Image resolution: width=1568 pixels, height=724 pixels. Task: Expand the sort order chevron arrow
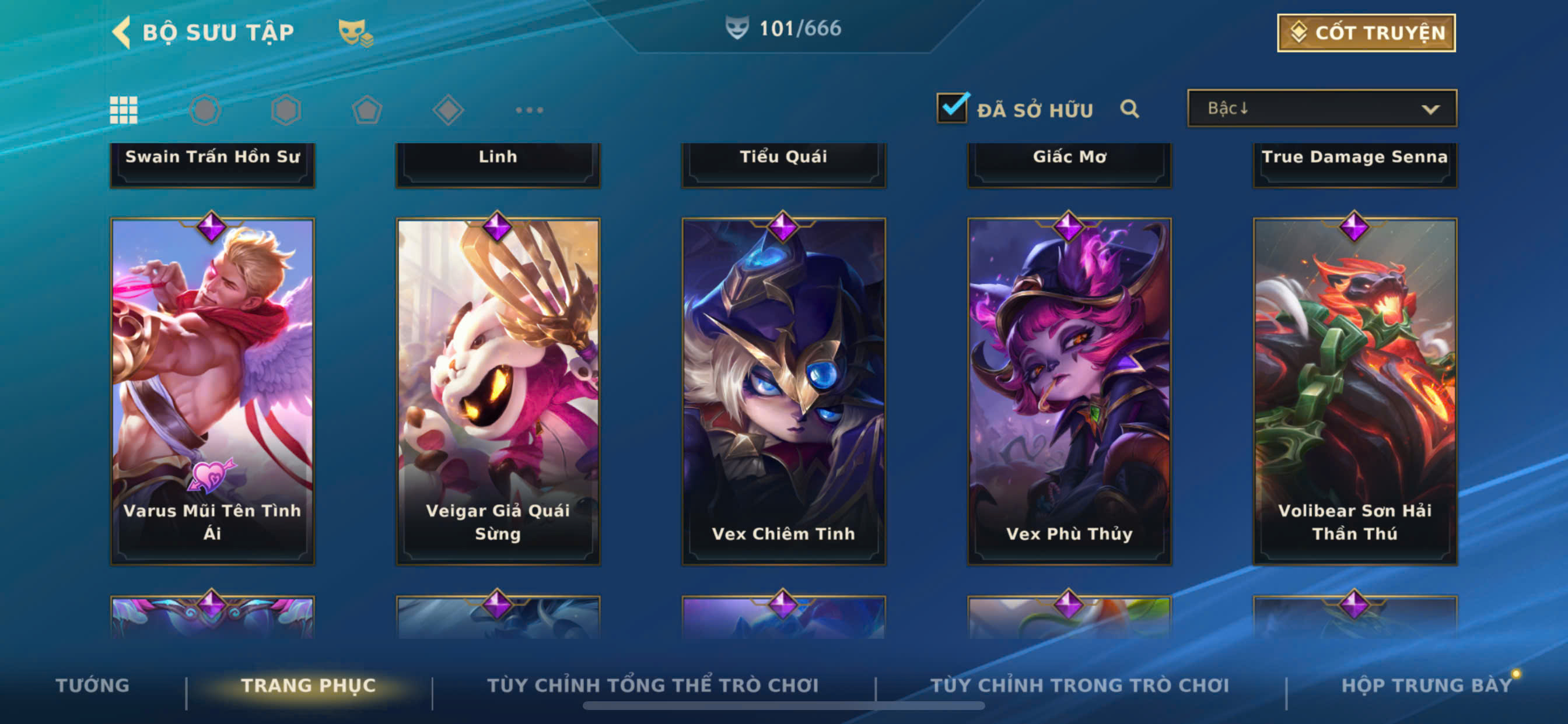point(1430,110)
